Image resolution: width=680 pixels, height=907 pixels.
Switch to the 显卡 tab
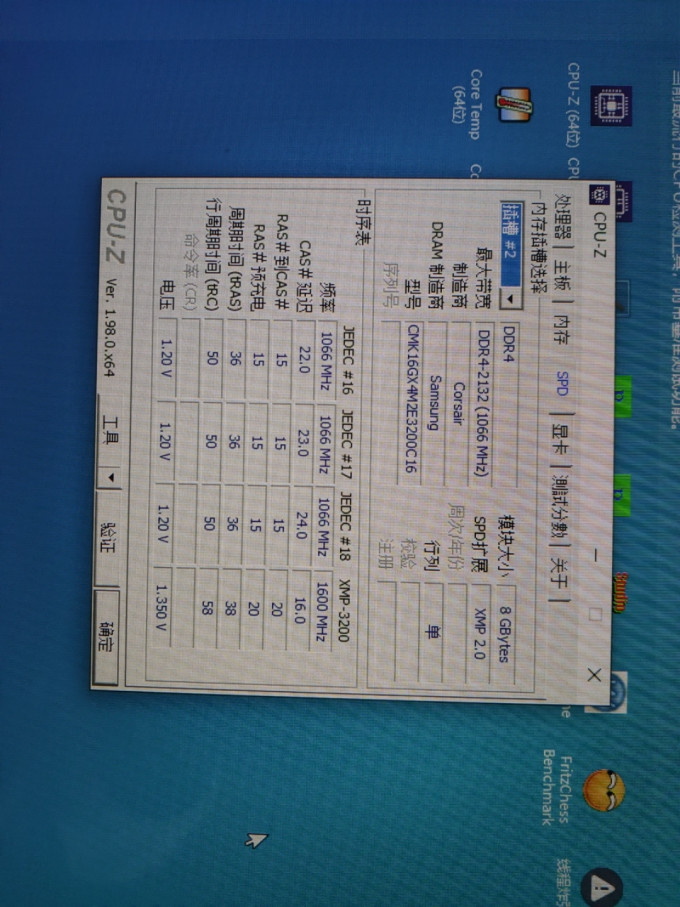(x=560, y=440)
